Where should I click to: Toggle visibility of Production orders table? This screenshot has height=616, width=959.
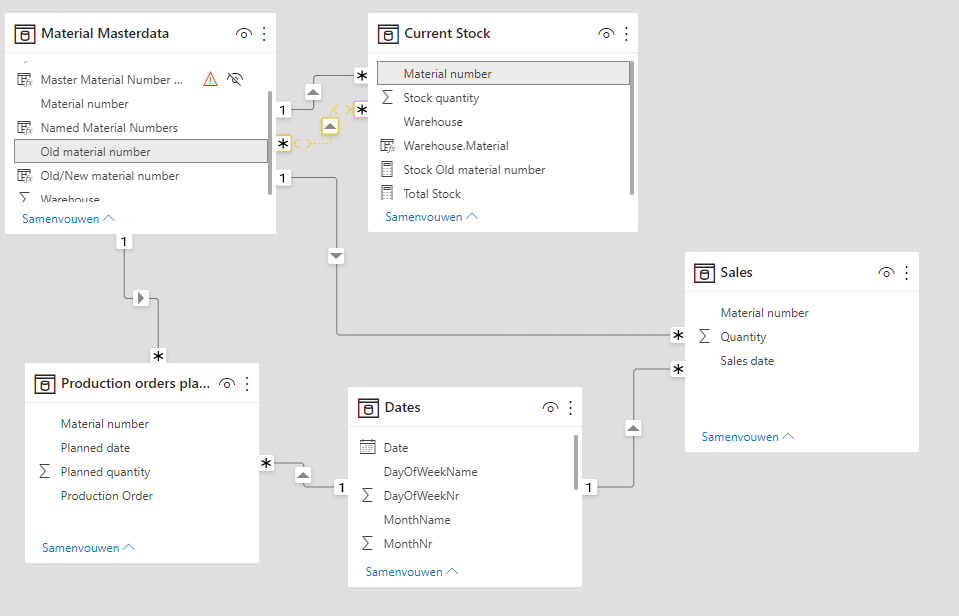pos(227,384)
